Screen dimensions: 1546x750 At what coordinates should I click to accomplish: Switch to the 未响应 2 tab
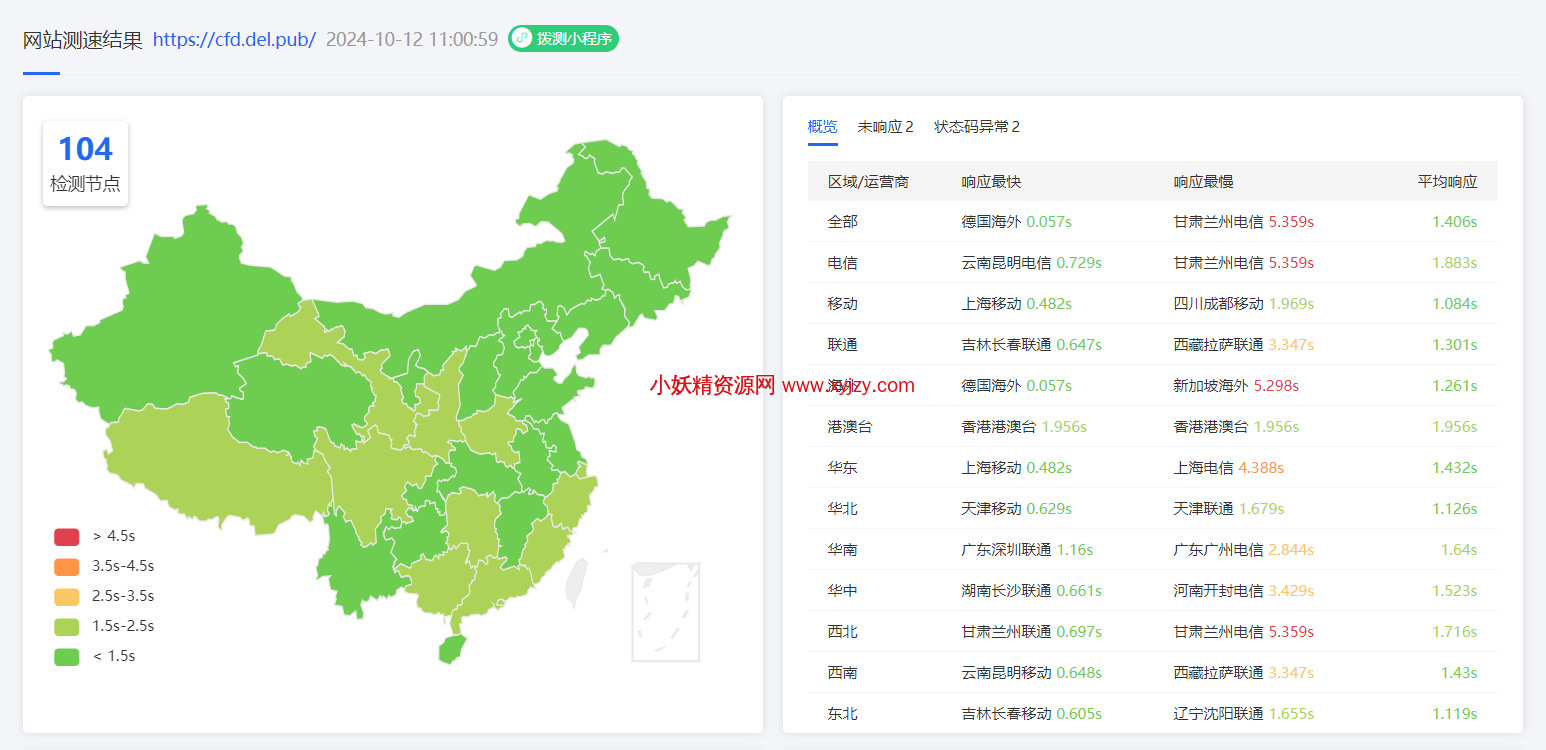pyautogui.click(x=885, y=127)
